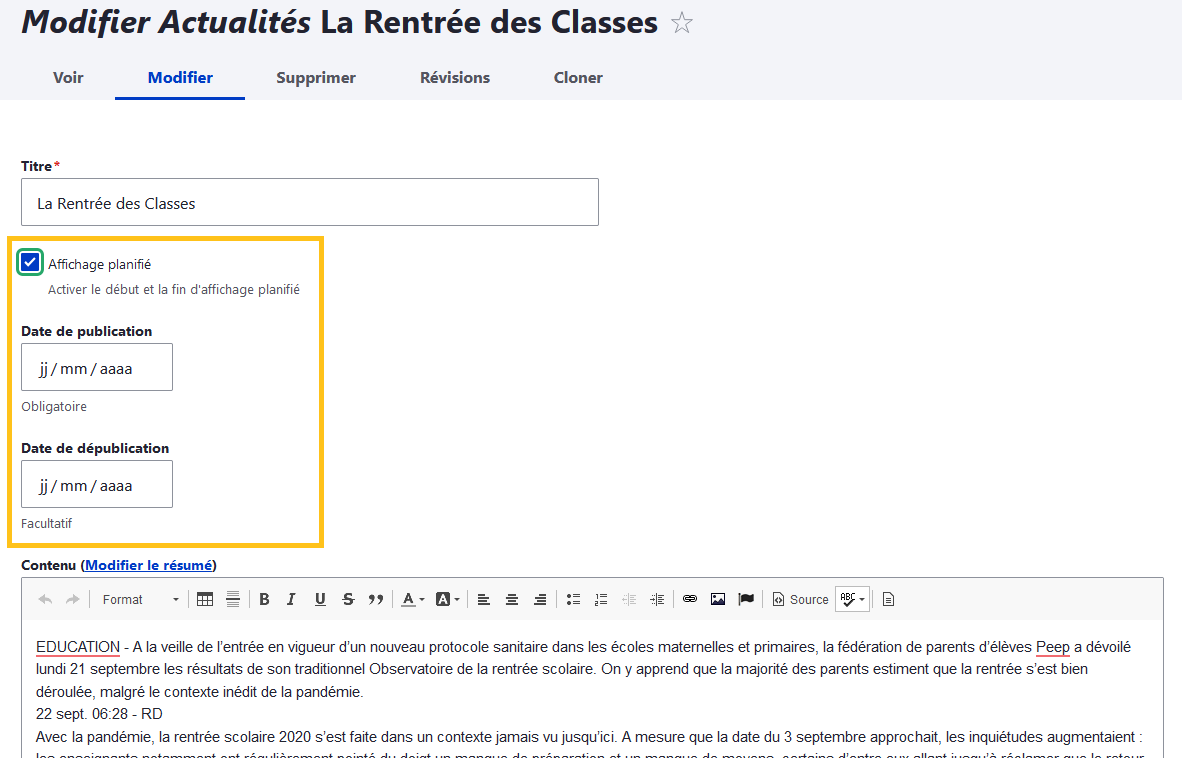Expand the text color dropdown
Image resolution: width=1182 pixels, height=758 pixels.
click(x=413, y=599)
